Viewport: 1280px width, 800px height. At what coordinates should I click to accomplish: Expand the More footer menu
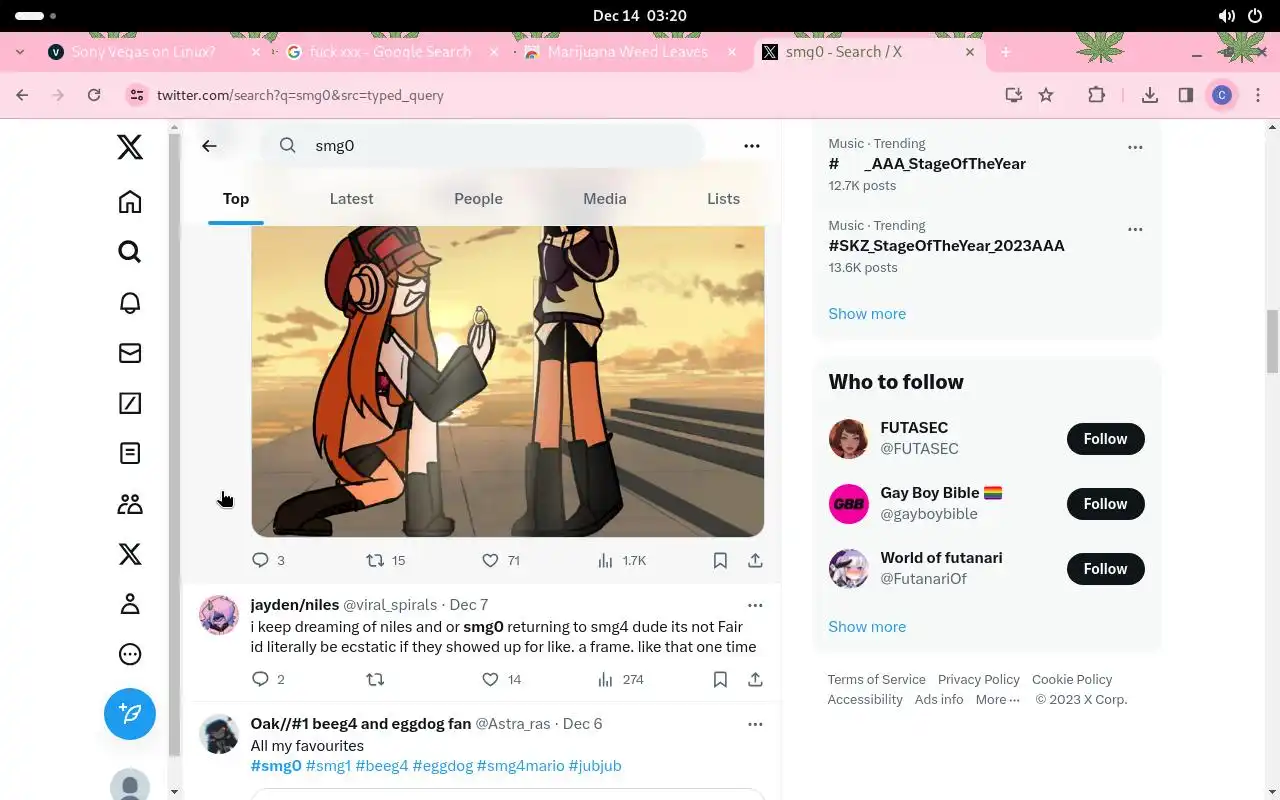click(998, 700)
